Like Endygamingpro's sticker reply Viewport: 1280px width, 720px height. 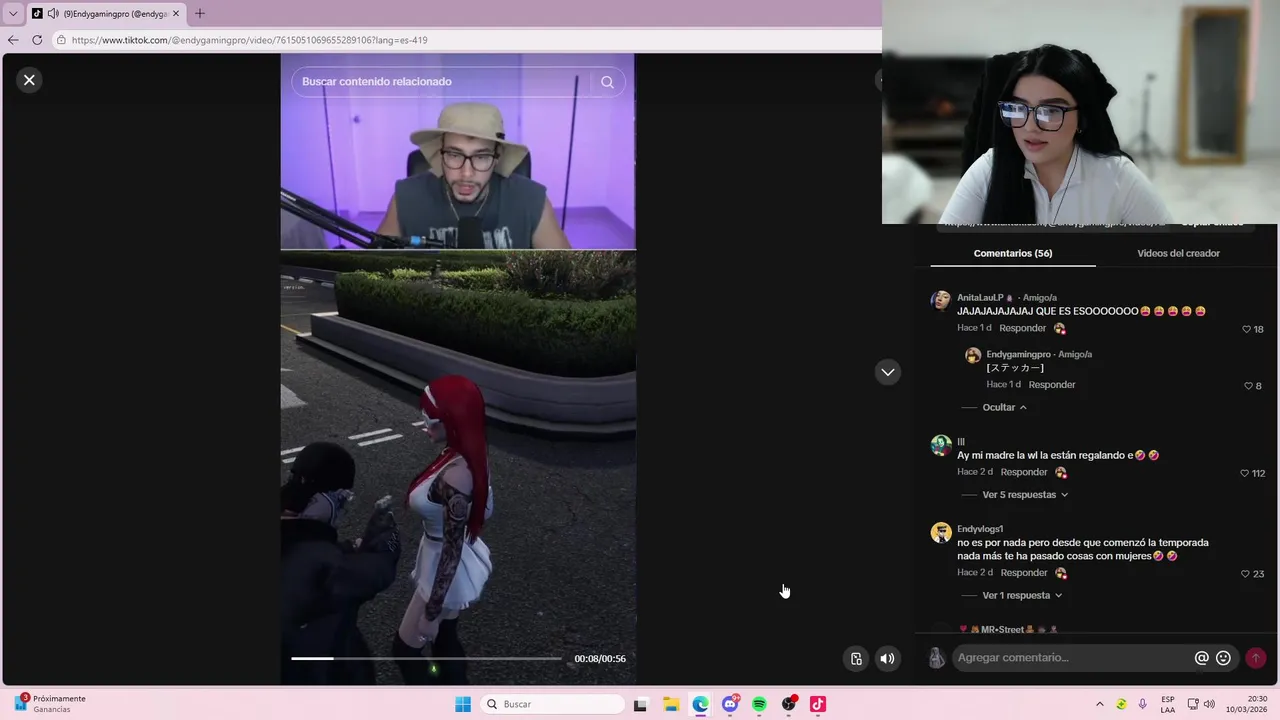click(1248, 386)
